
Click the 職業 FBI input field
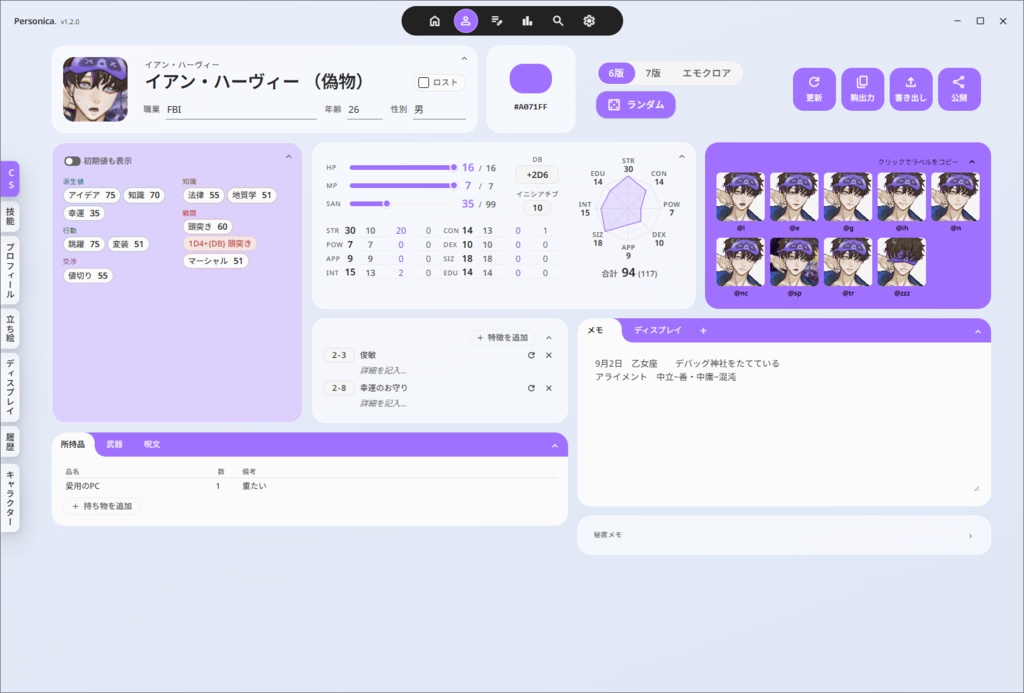(240, 110)
